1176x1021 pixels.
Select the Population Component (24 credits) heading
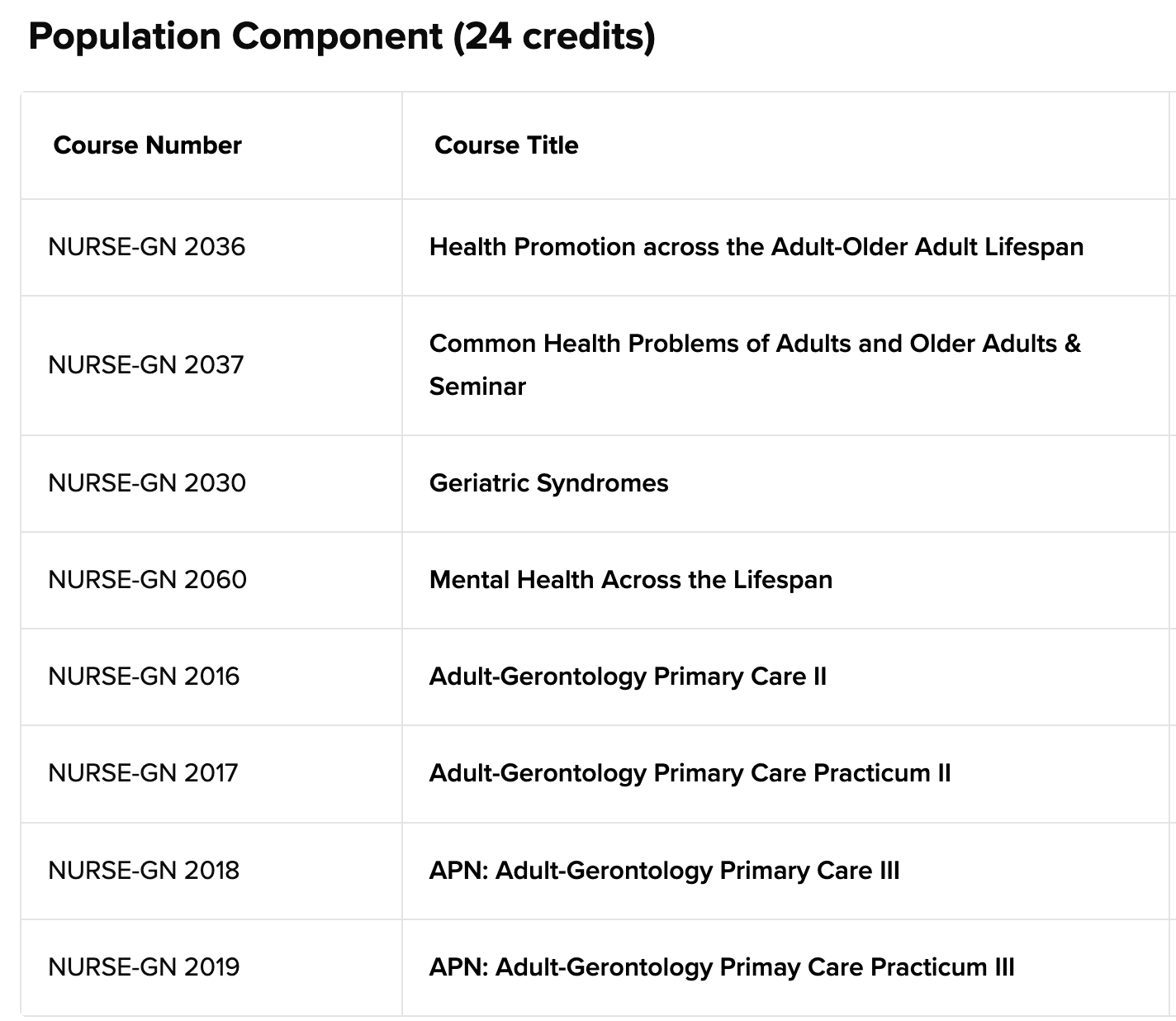[x=342, y=37]
